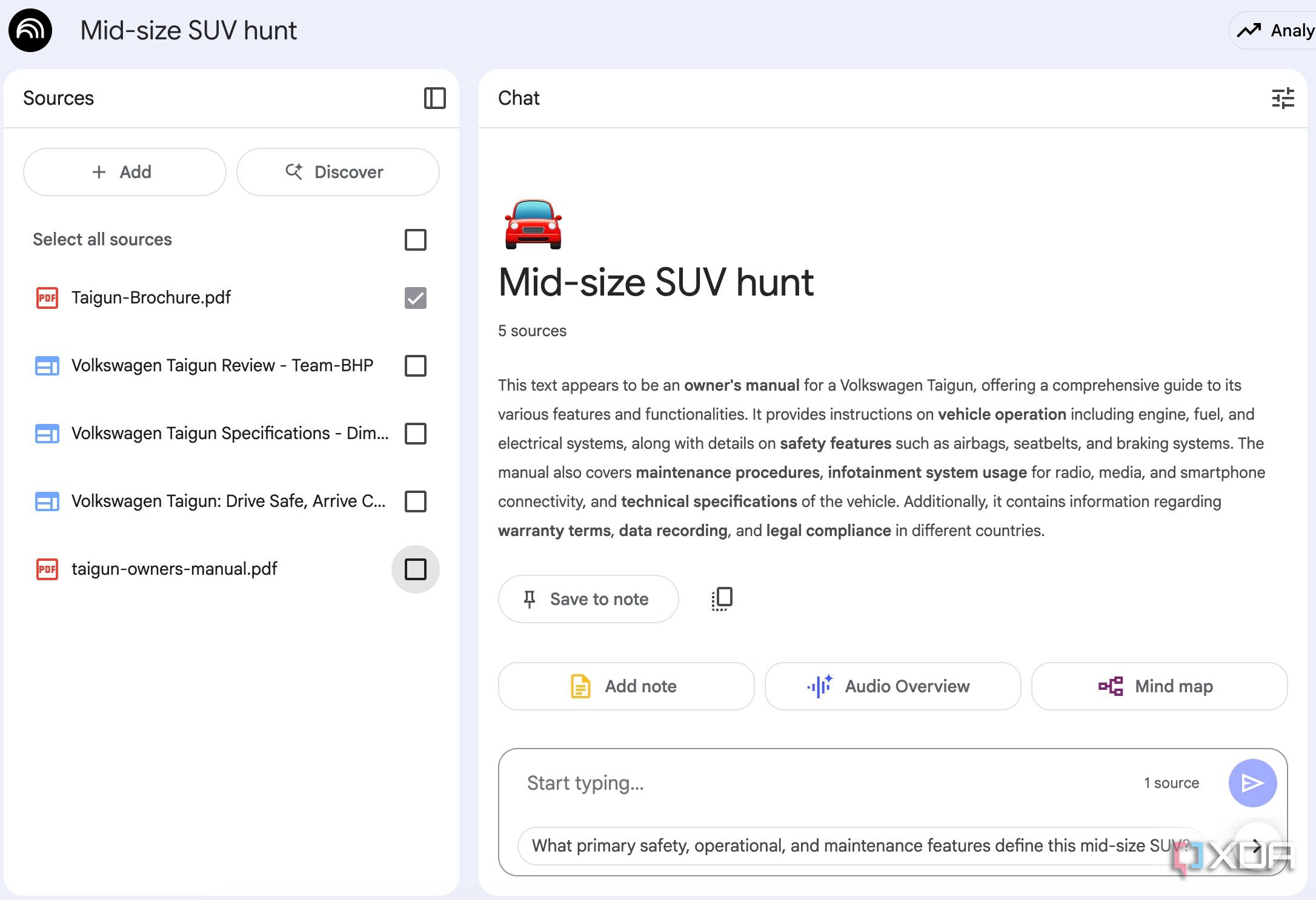Start an Audio Overview

coord(891,686)
